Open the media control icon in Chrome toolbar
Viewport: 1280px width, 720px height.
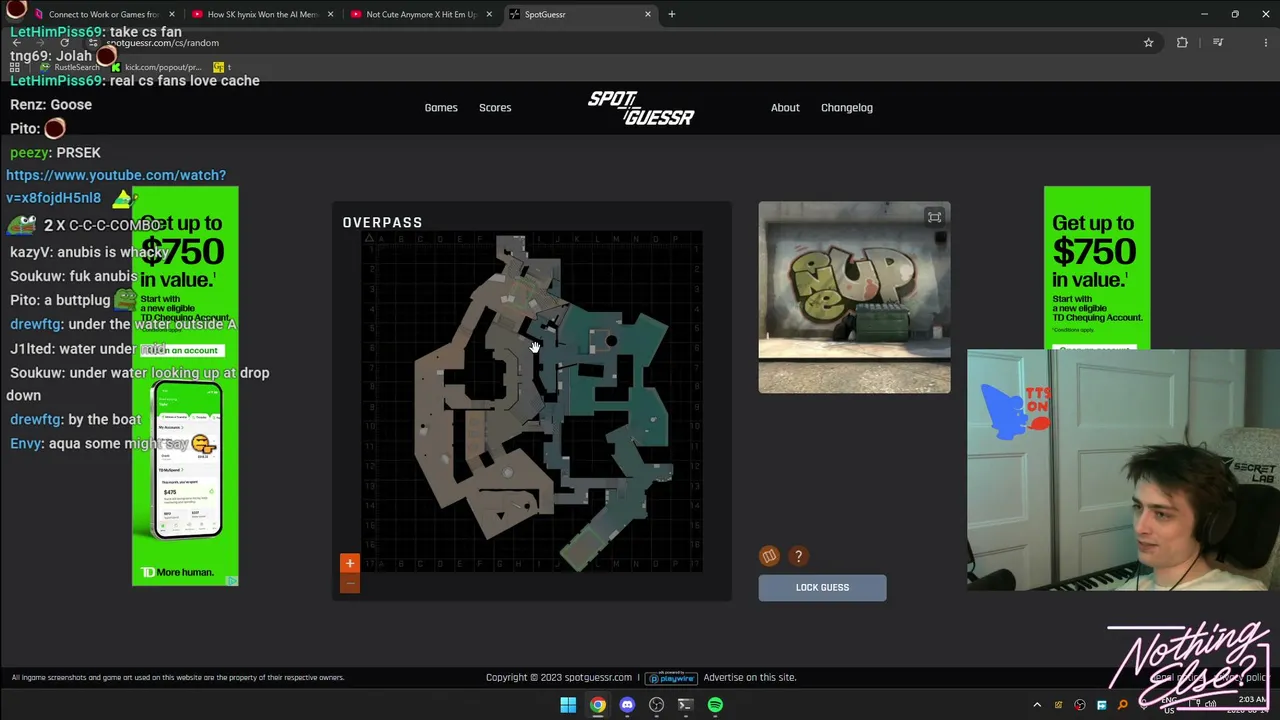pyautogui.click(x=1218, y=43)
